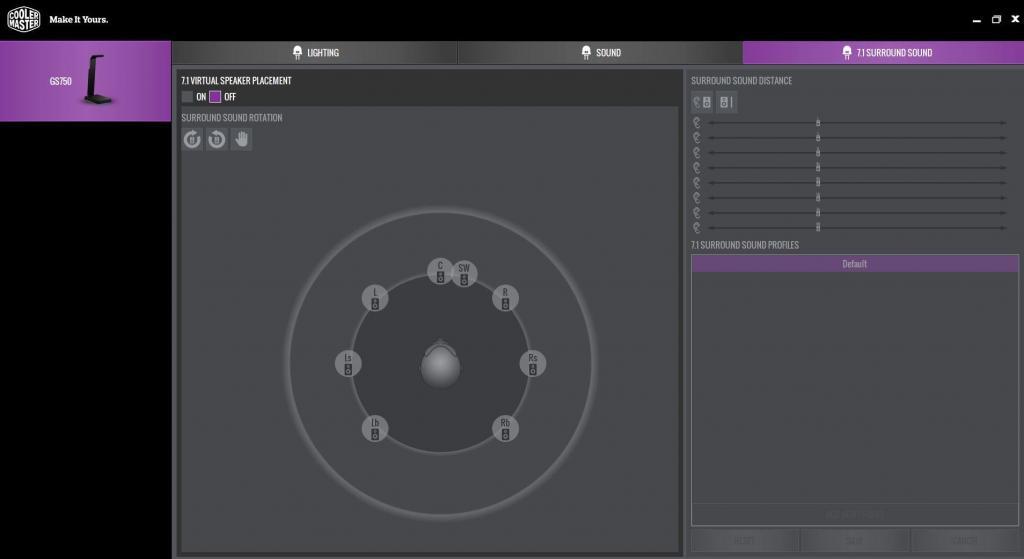Select the Default surround sound profile

click(x=854, y=264)
